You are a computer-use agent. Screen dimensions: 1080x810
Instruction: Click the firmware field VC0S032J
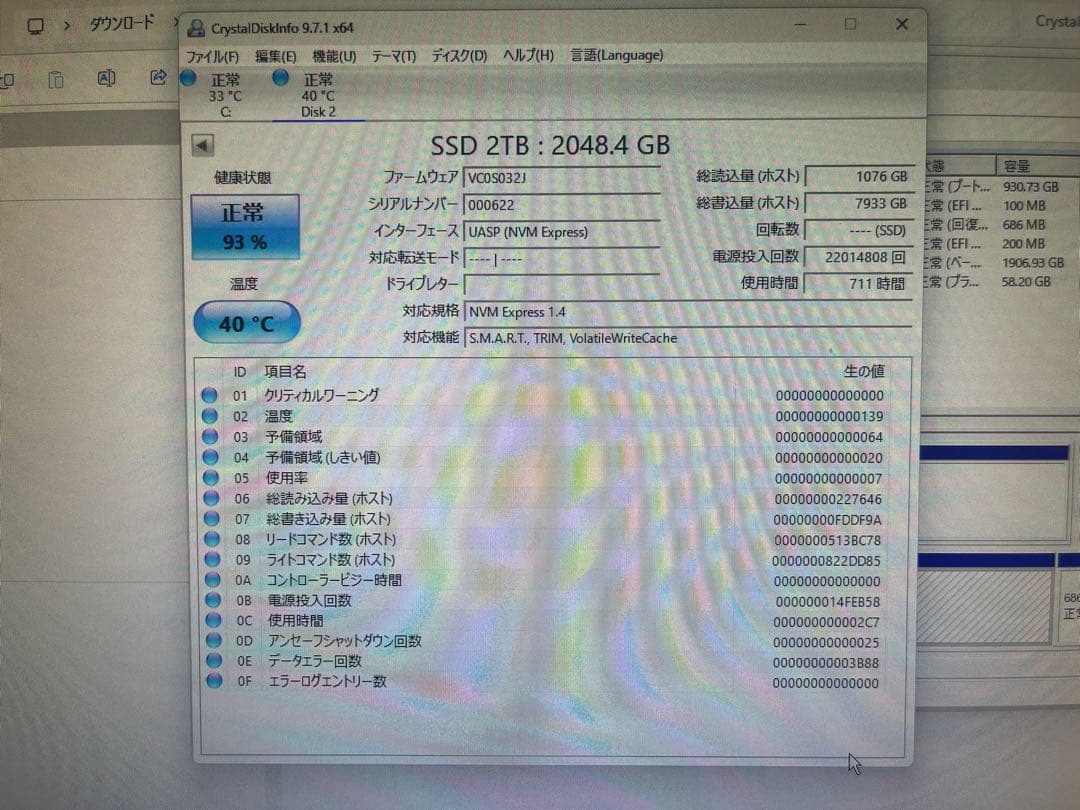[561, 178]
